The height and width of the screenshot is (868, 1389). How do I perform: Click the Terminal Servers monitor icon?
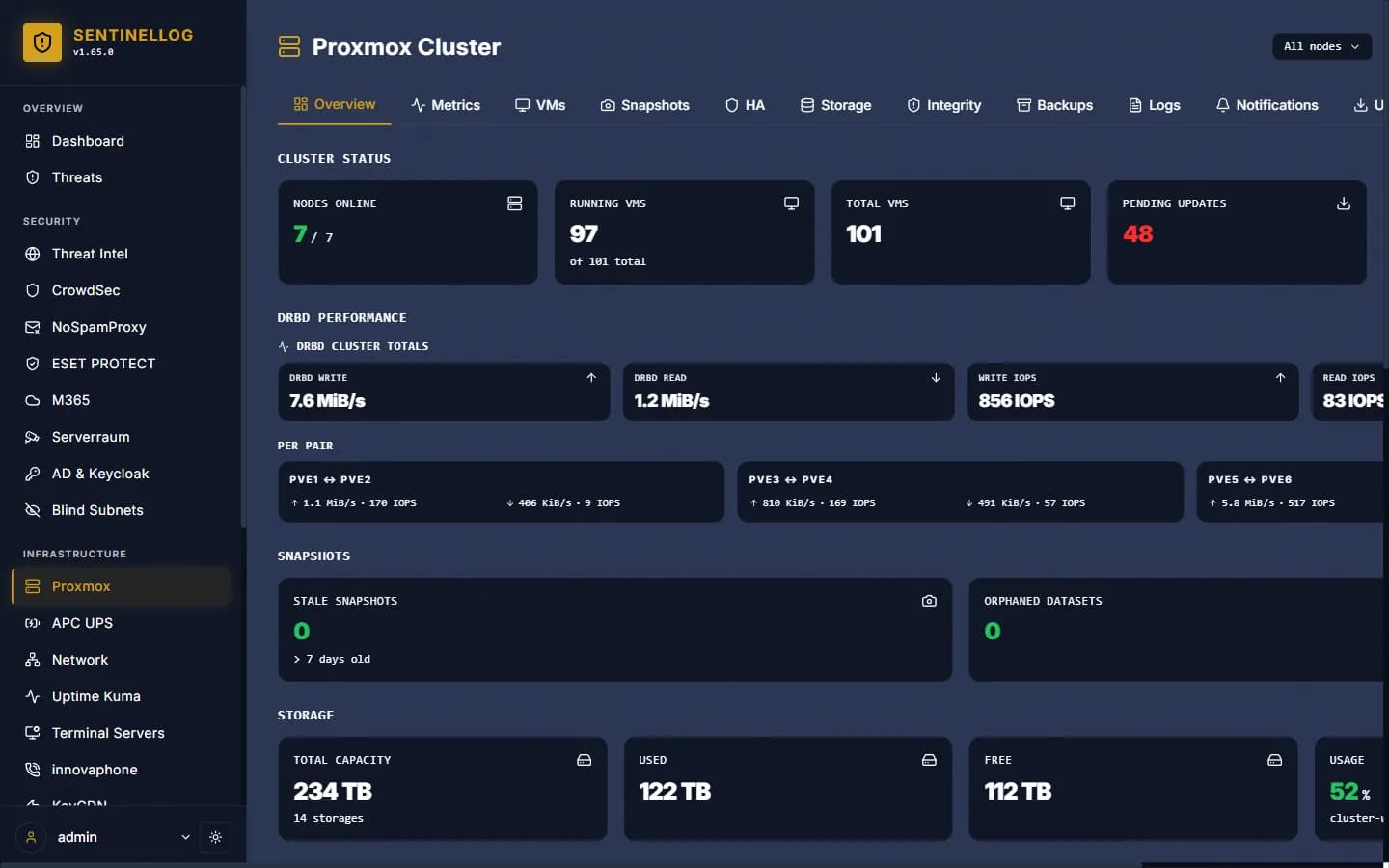tap(32, 733)
